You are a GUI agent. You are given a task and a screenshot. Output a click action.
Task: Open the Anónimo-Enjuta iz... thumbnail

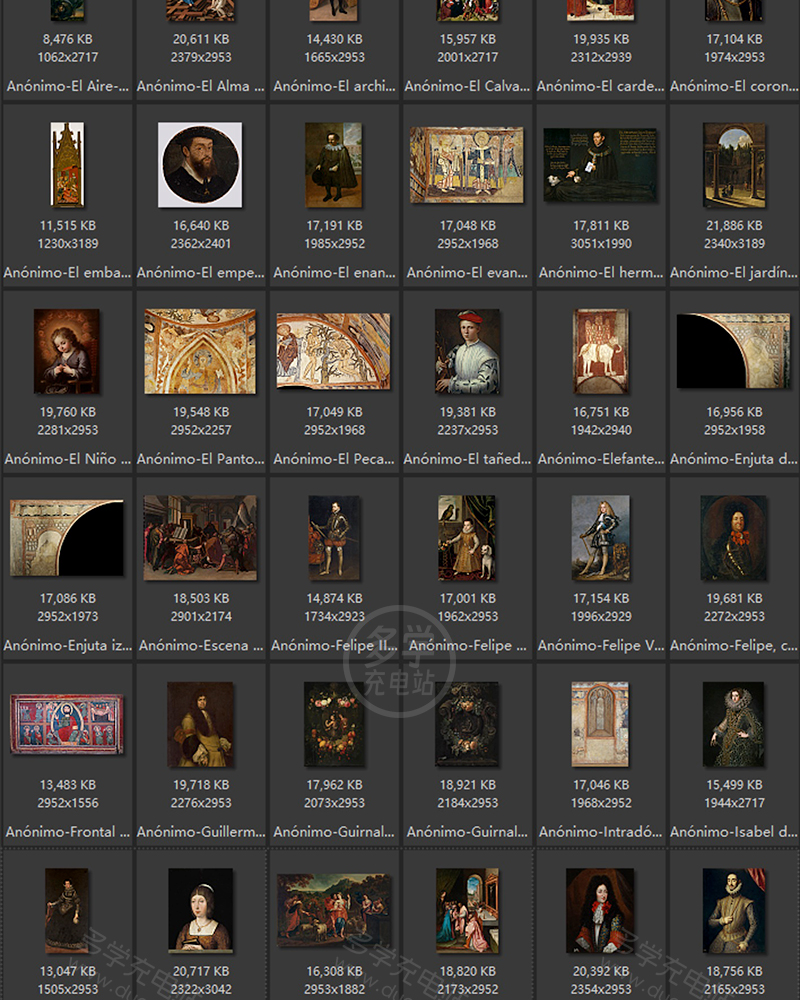[67, 538]
